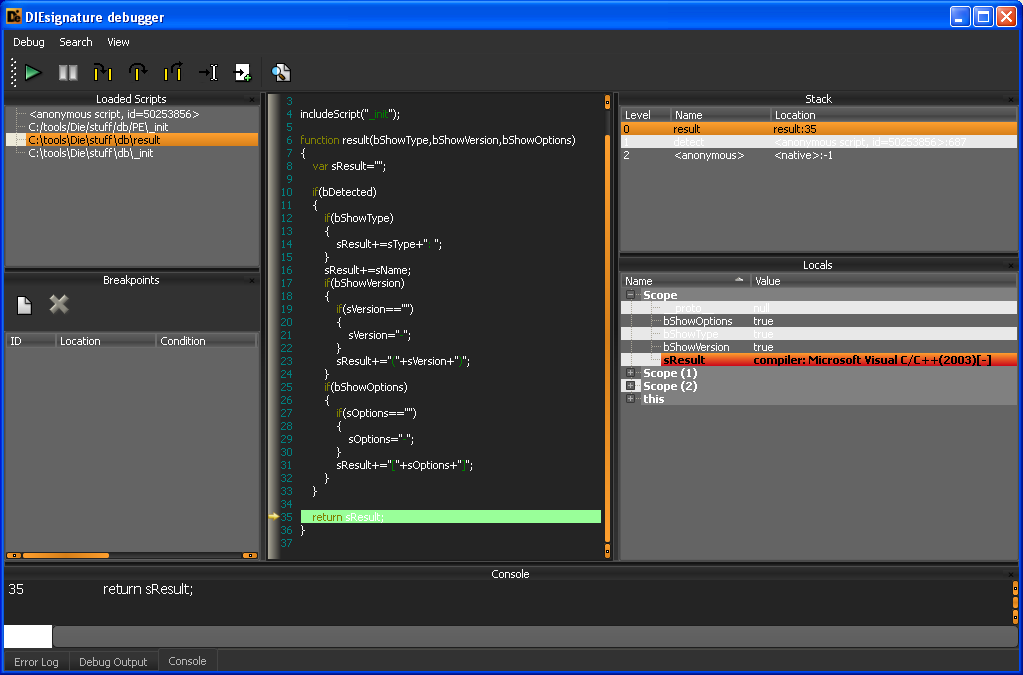The width and height of the screenshot is (1023, 675).
Task: Switch to the Error Log tab
Action: (36, 661)
